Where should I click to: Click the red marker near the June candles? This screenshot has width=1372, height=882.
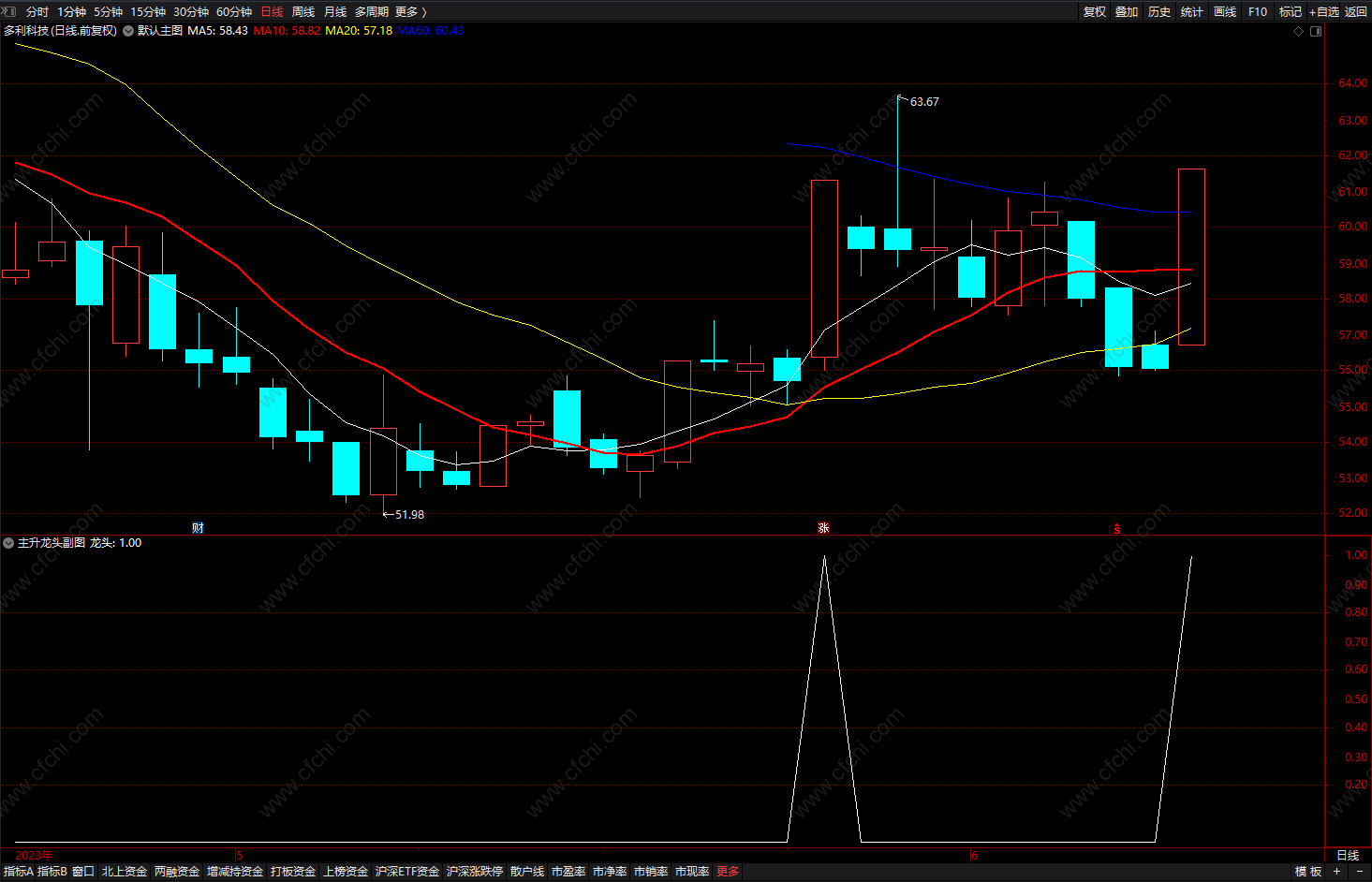click(1116, 529)
